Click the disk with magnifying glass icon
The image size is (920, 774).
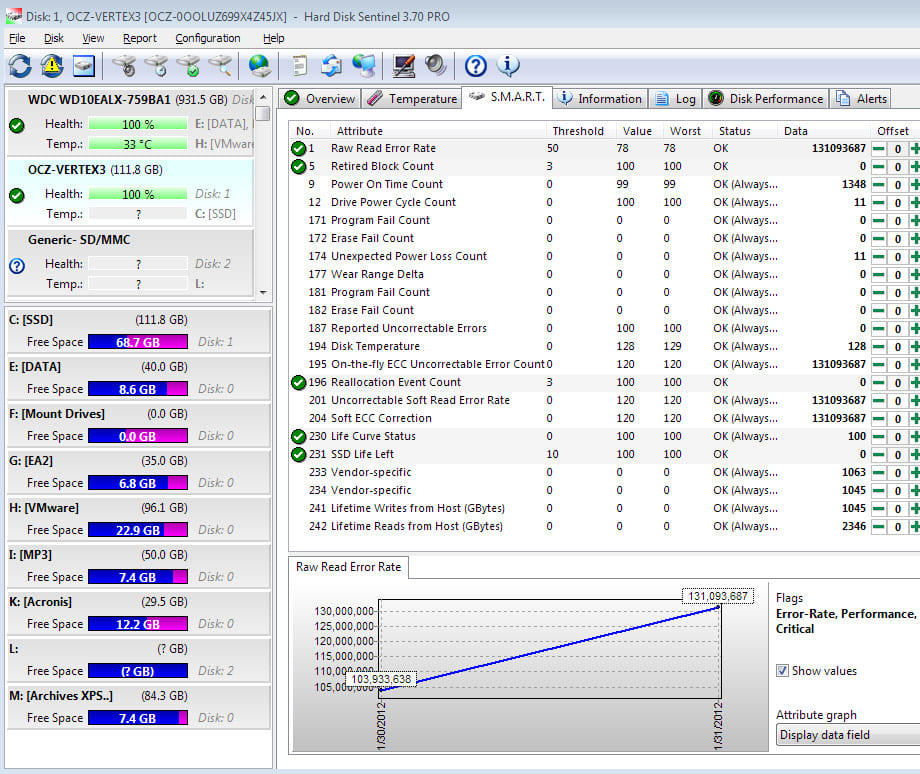tap(221, 66)
